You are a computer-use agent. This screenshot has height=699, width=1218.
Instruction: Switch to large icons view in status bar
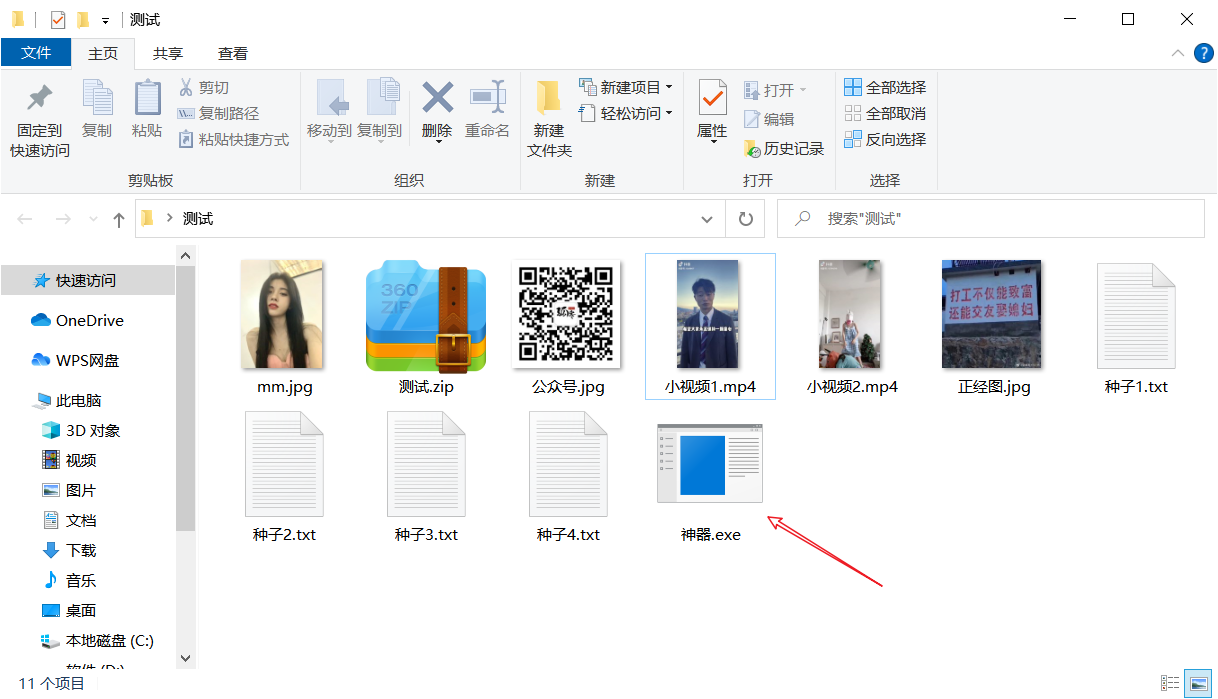1196,684
